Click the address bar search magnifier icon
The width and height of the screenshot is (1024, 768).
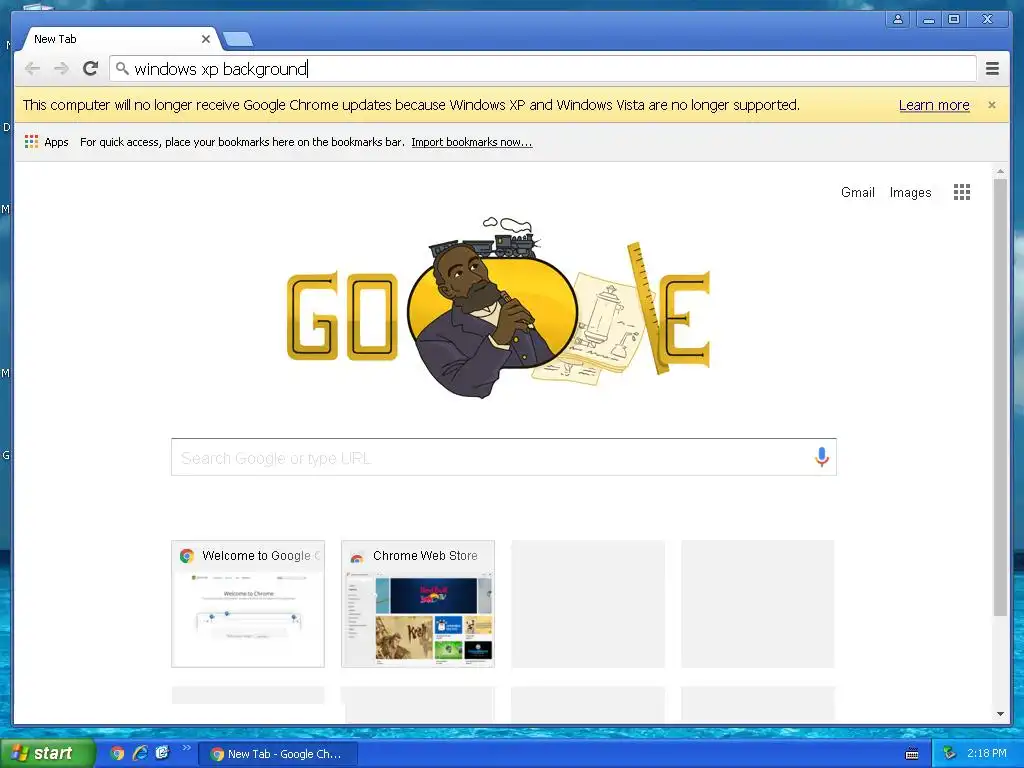pyautogui.click(x=122, y=67)
